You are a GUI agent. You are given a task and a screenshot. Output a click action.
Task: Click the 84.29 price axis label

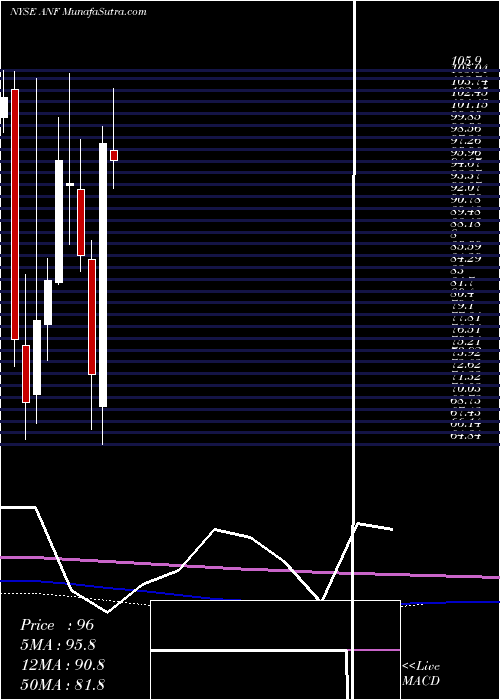pos(467,258)
